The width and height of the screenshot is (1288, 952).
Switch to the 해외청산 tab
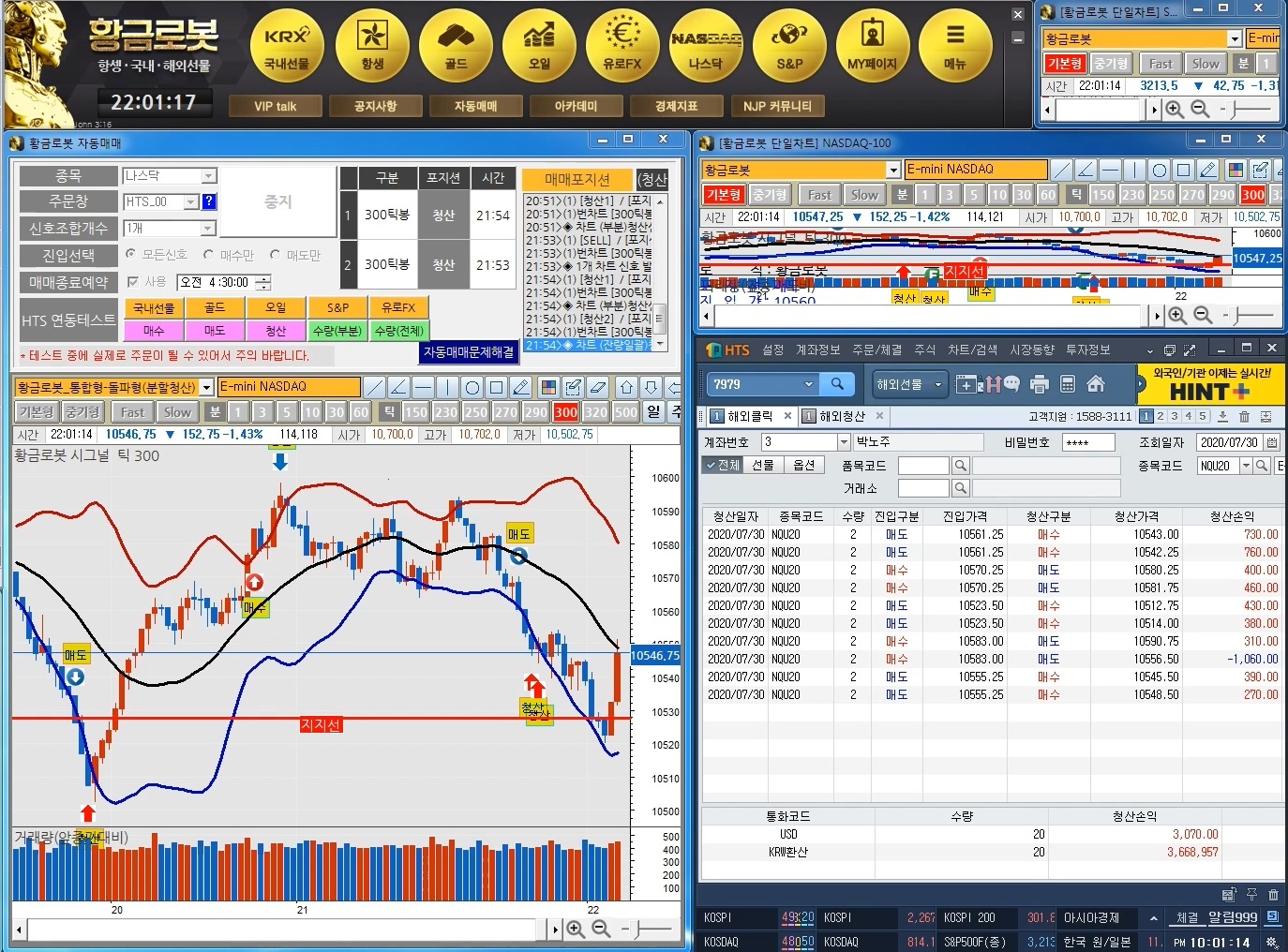(842, 416)
